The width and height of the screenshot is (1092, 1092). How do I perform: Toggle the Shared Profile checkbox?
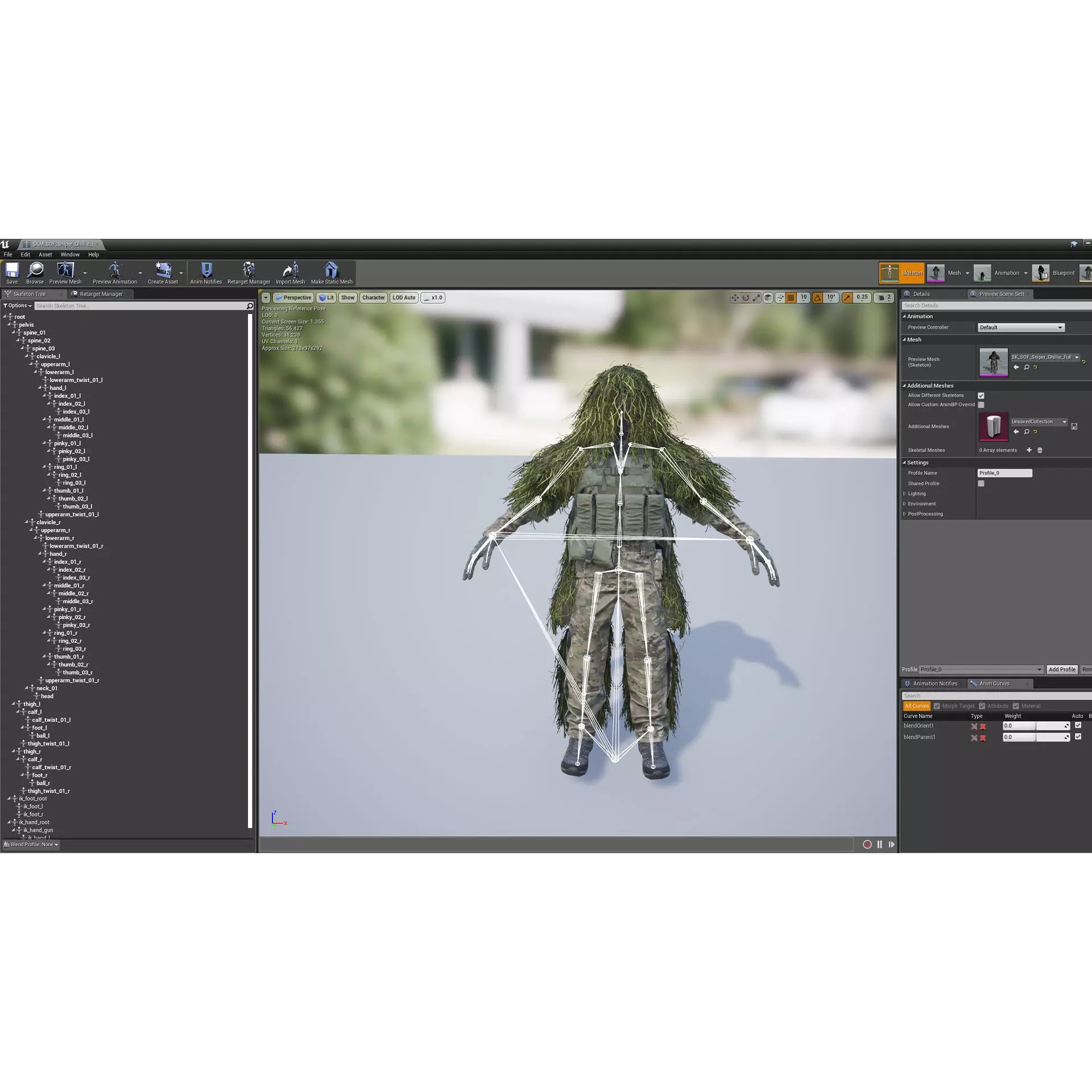981,483
